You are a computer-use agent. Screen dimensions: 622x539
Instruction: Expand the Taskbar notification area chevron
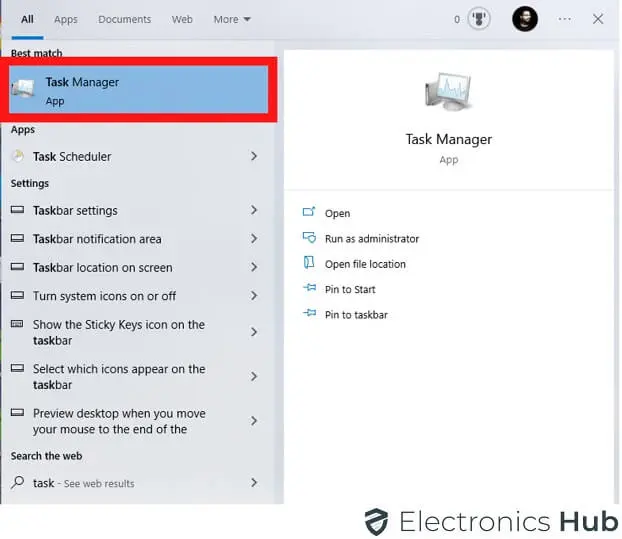(254, 239)
